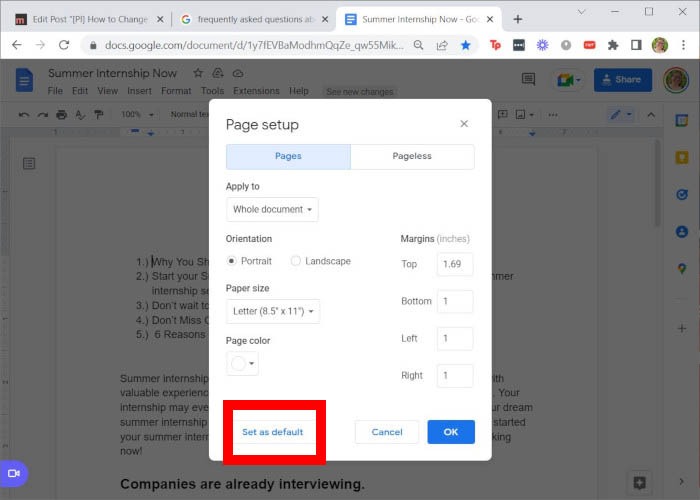
Task: Click the spell check icon
Action: pyautogui.click(x=80, y=115)
